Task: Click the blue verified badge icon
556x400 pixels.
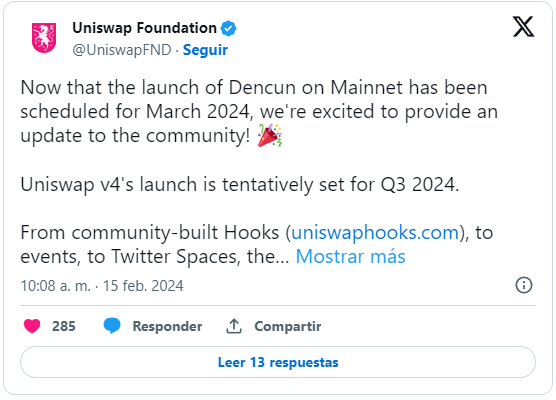Action: (229, 28)
